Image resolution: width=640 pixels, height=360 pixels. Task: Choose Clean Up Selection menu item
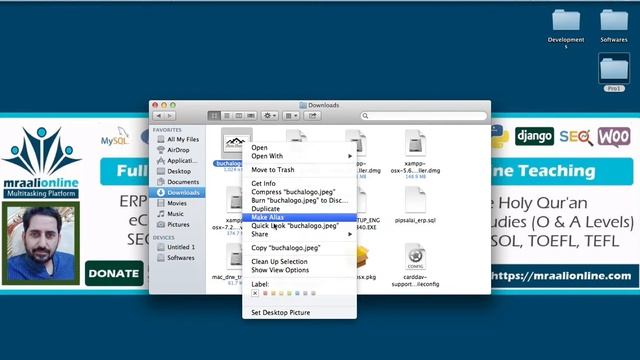[299, 261]
